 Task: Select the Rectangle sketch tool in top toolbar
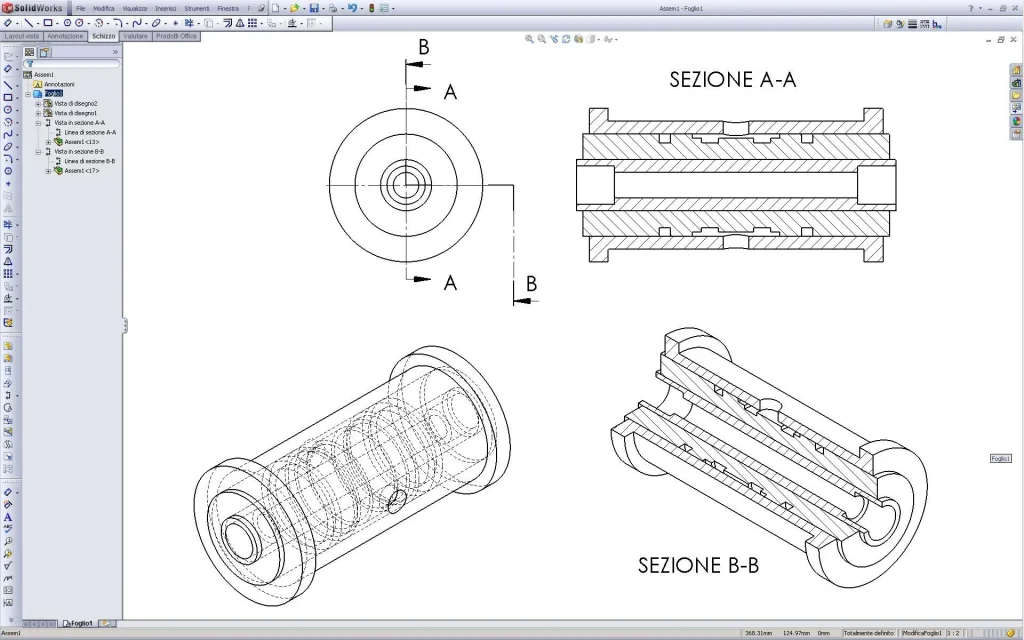pos(47,22)
